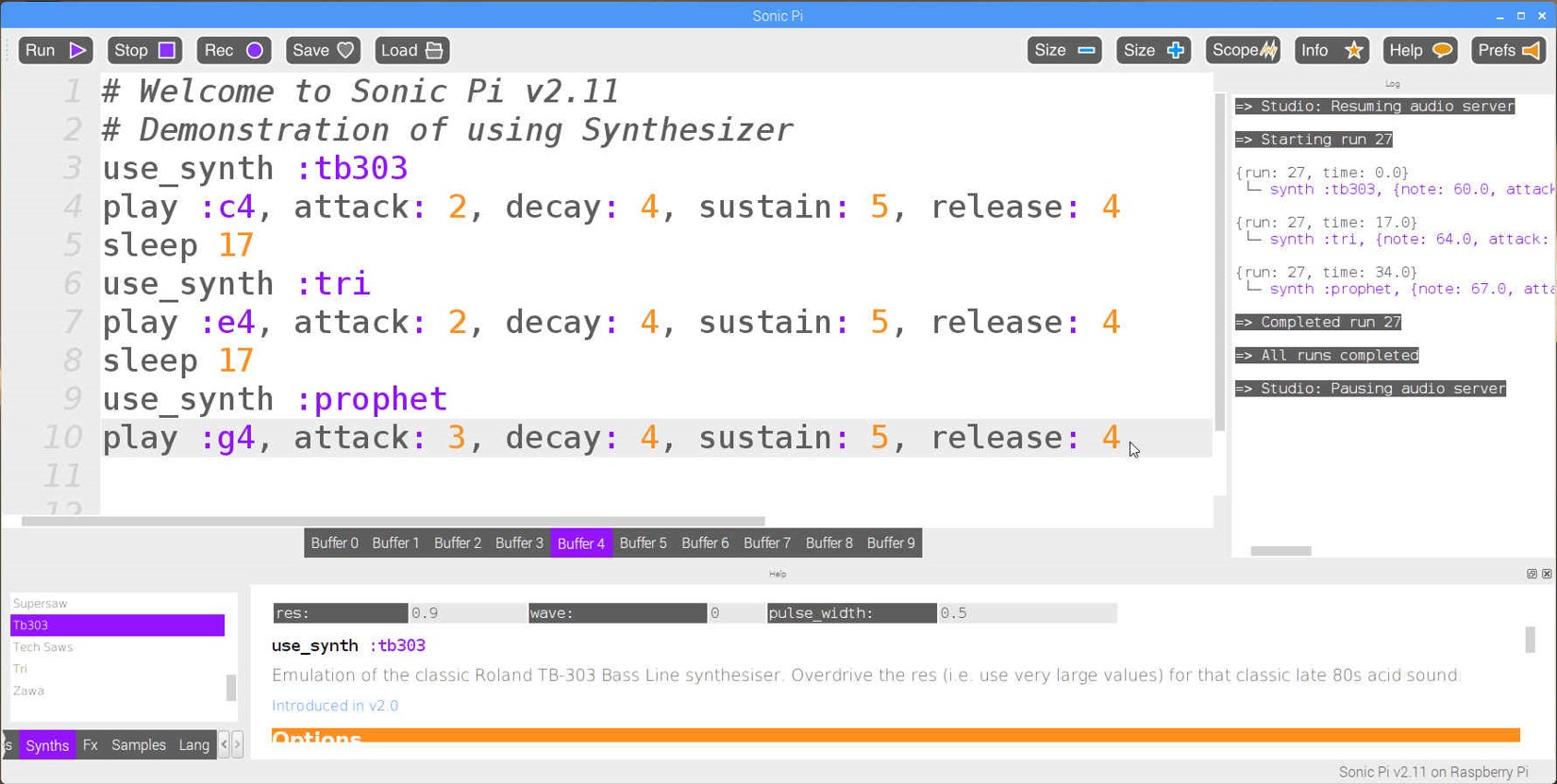This screenshot has height=784, width=1557.
Task: Click the wave: value 0 cell
Action: pyautogui.click(x=736, y=613)
